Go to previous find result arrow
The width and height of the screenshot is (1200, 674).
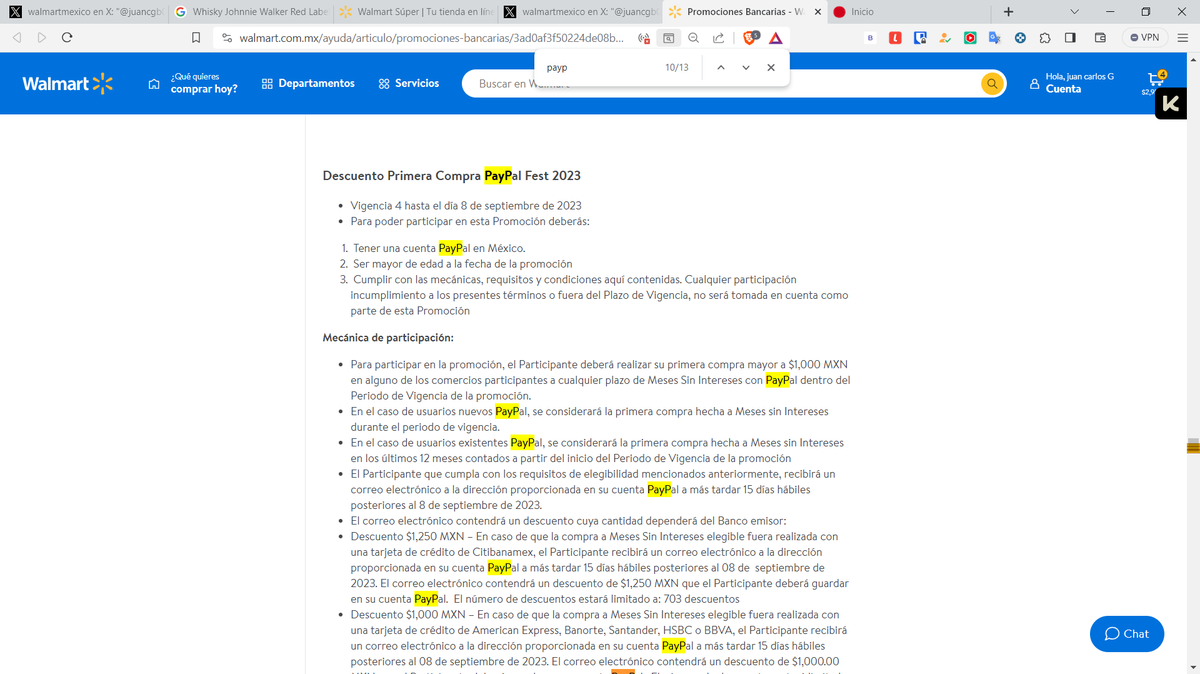(x=720, y=68)
